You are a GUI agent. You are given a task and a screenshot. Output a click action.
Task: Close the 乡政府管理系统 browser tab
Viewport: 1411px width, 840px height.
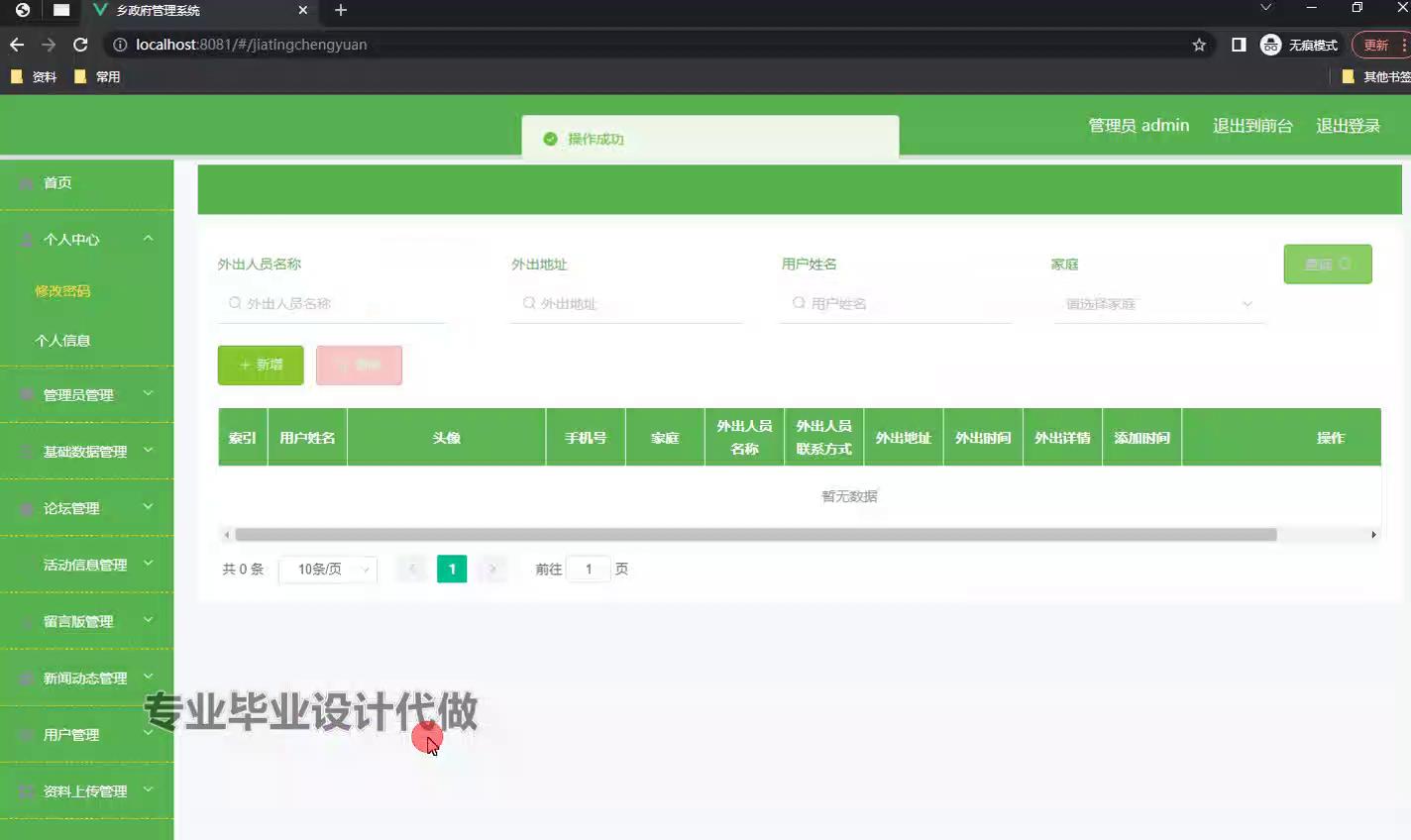[303, 10]
